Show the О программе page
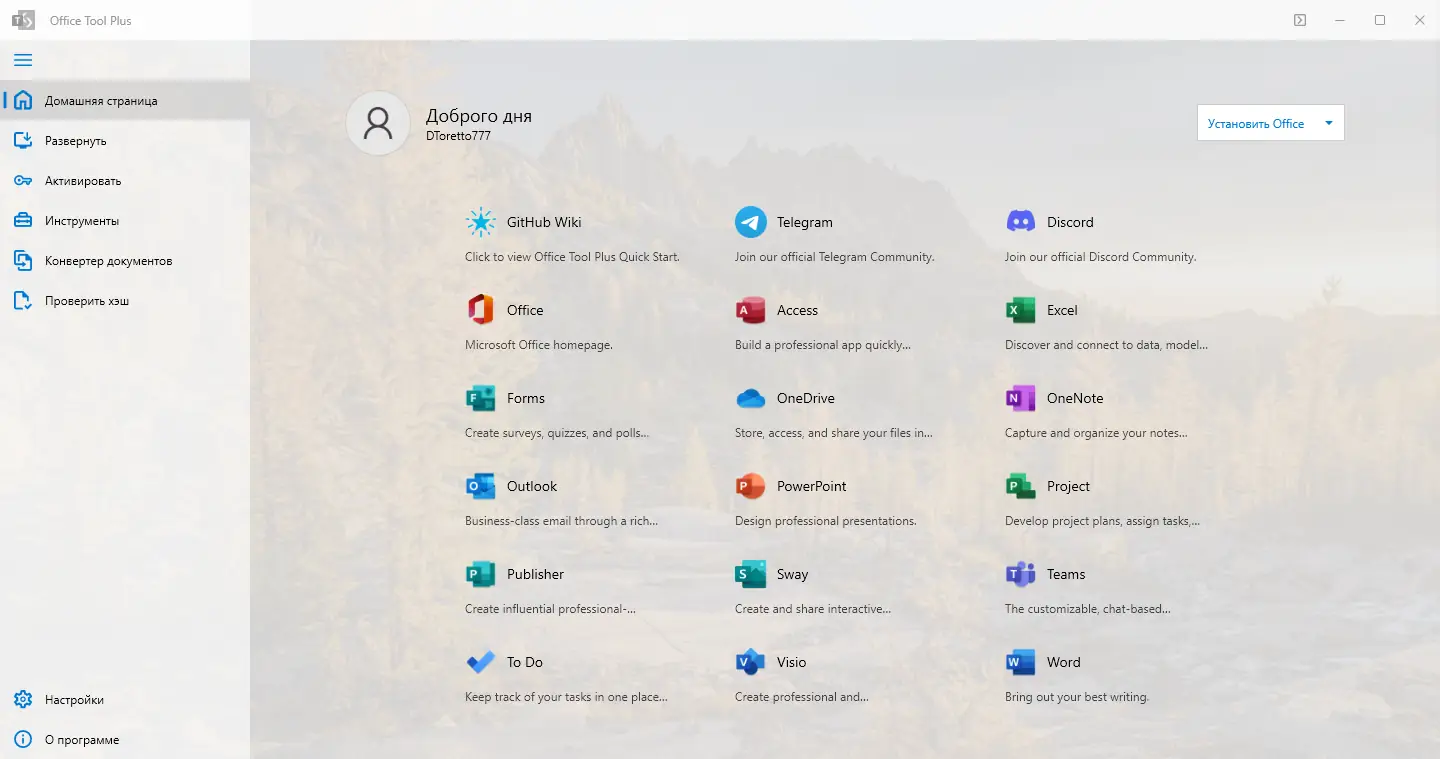 [x=125, y=739]
